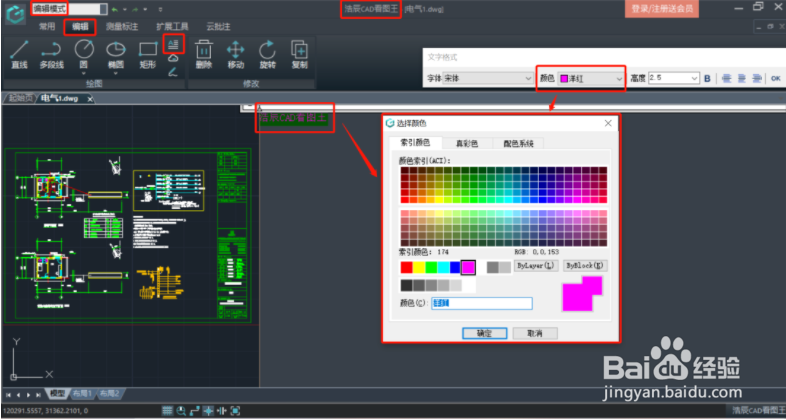
Task: Open the 颜色 洋红 color dropdown
Action: [591, 79]
